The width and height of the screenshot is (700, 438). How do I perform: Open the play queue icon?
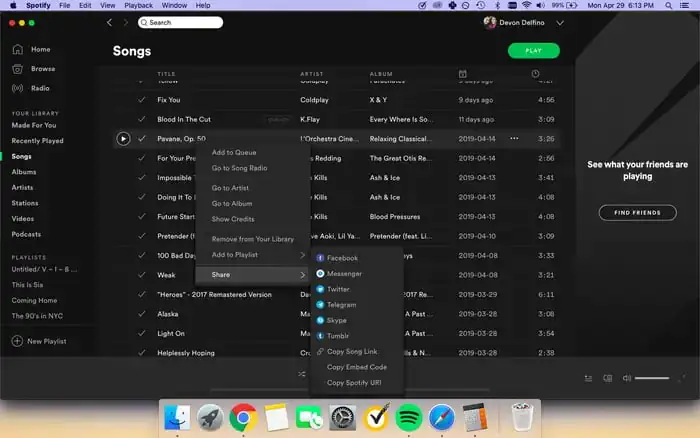coord(589,378)
